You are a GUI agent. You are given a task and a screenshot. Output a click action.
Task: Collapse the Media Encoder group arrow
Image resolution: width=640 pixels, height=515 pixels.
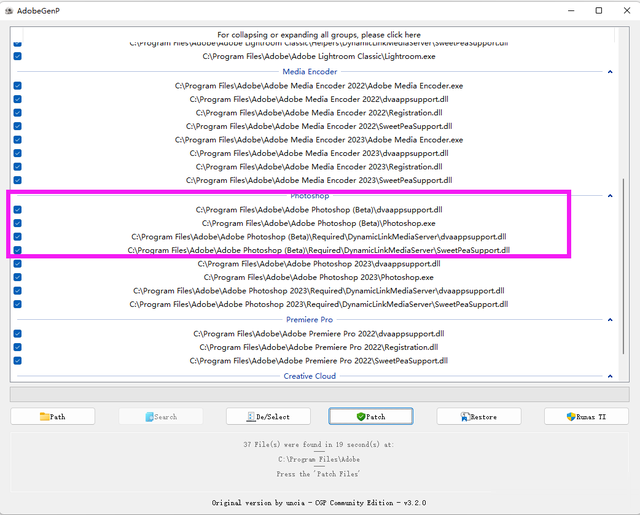click(x=610, y=72)
